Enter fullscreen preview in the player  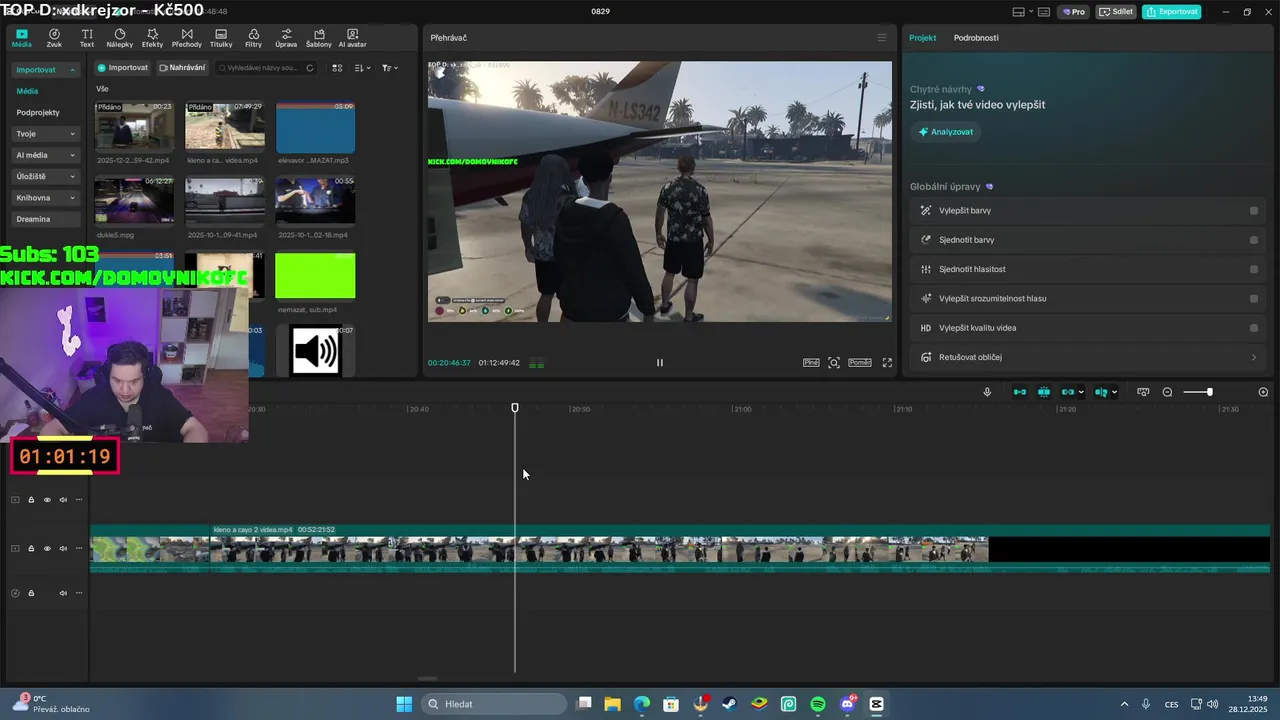[x=887, y=363]
